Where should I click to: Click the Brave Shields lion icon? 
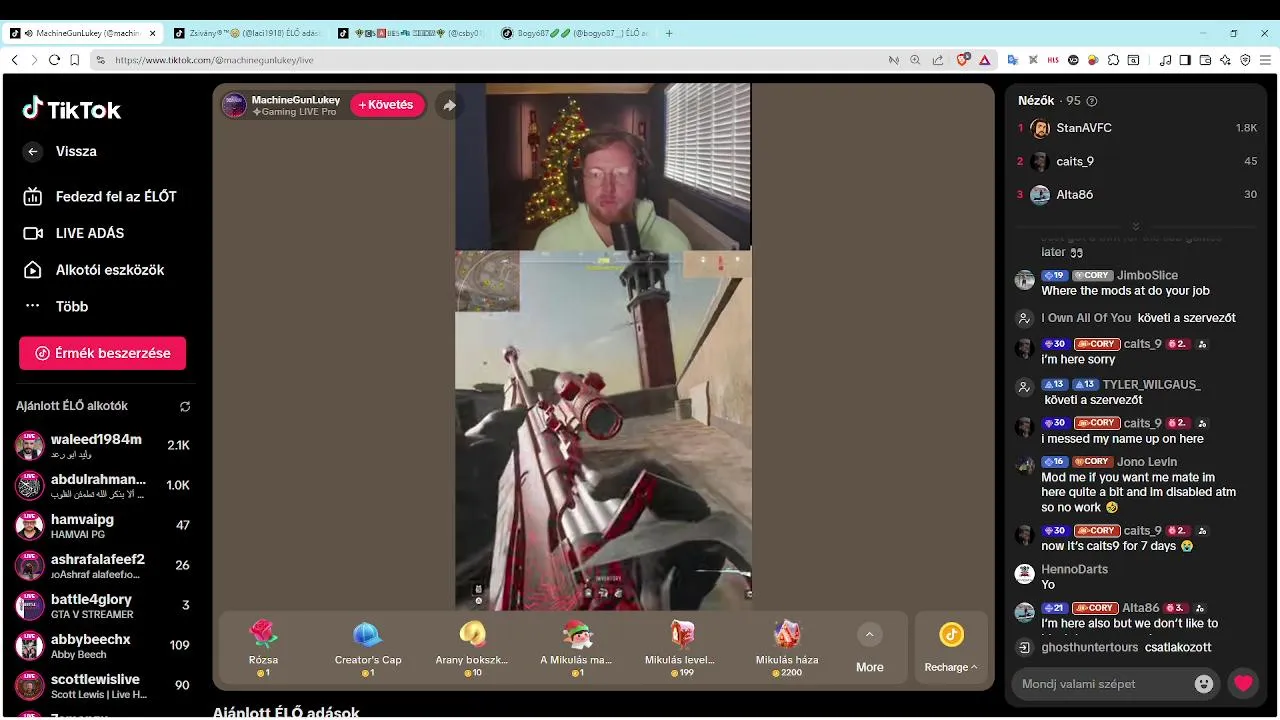tap(963, 60)
